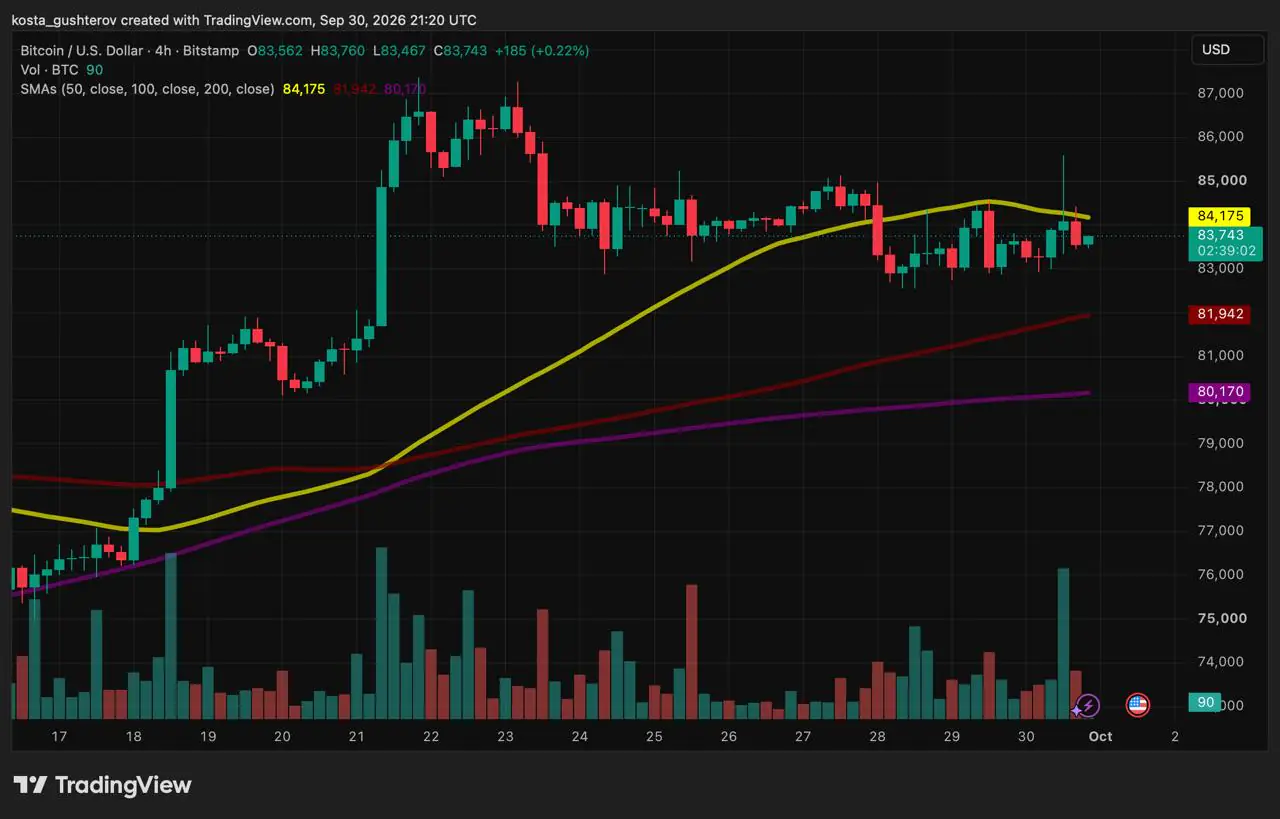Viewport: 1280px width, 819px height.
Task: Click the 86,000 price scale label
Action: click(x=1220, y=136)
